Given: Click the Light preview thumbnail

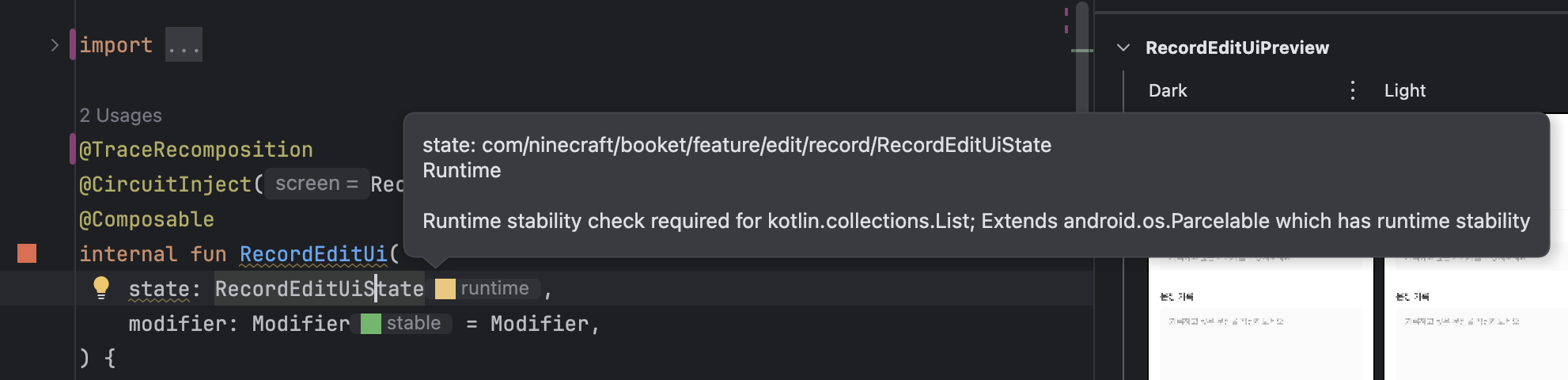Looking at the screenshot, I should pos(1476,318).
